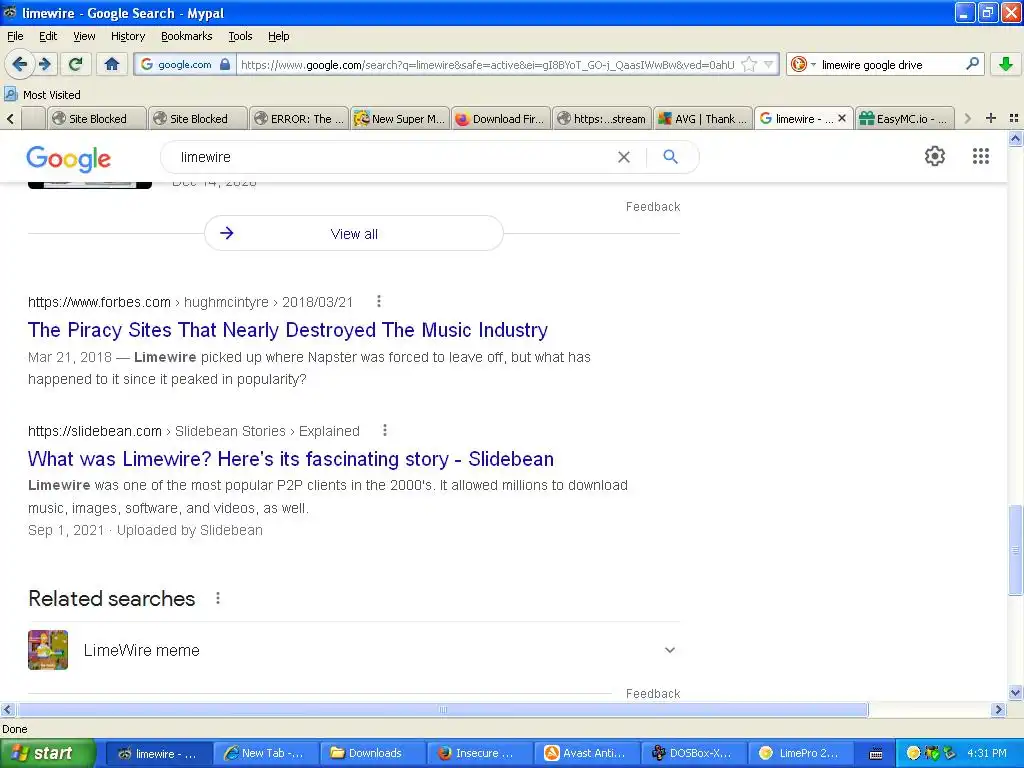This screenshot has width=1024, height=768.
Task: Switch to New Tab taskbar window
Action: click(266, 753)
